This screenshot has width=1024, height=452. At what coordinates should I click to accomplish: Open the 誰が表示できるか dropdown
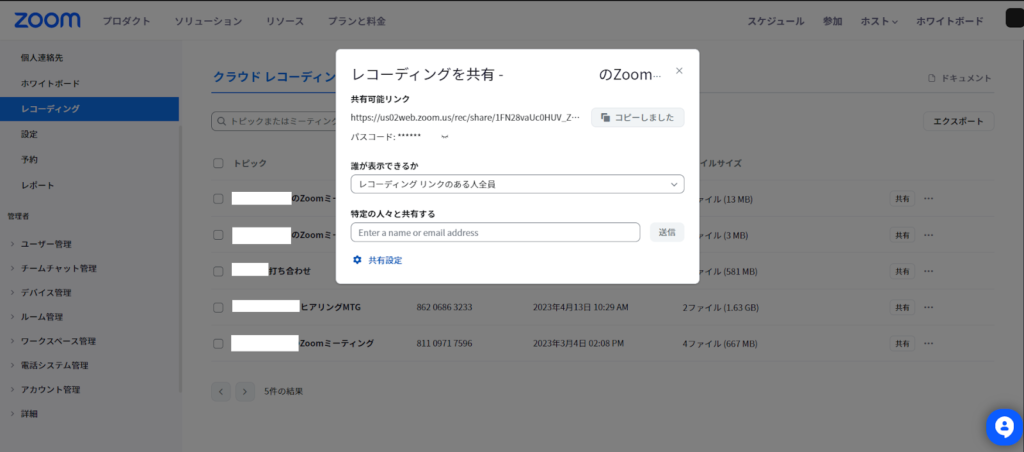[x=517, y=184]
